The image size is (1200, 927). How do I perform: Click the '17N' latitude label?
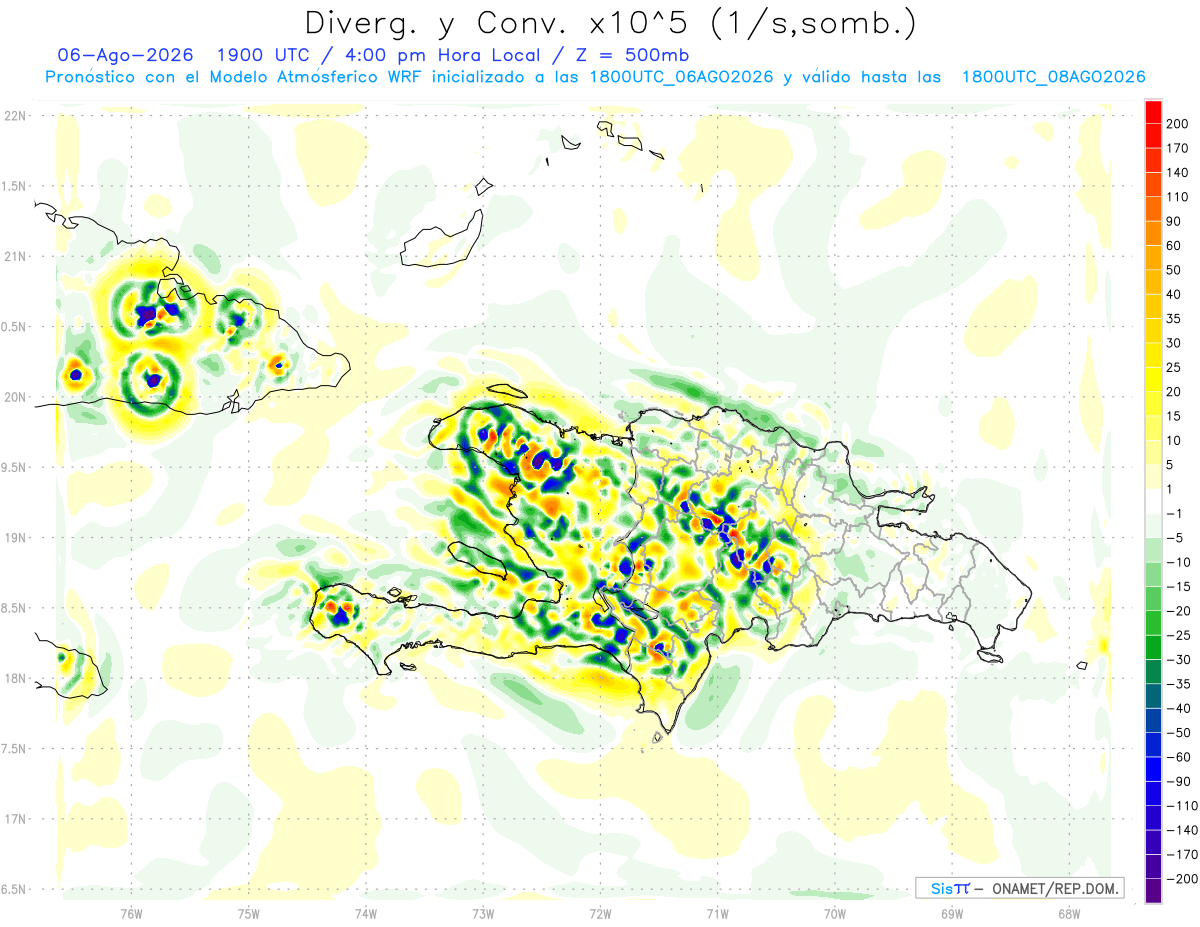pyautogui.click(x=14, y=819)
